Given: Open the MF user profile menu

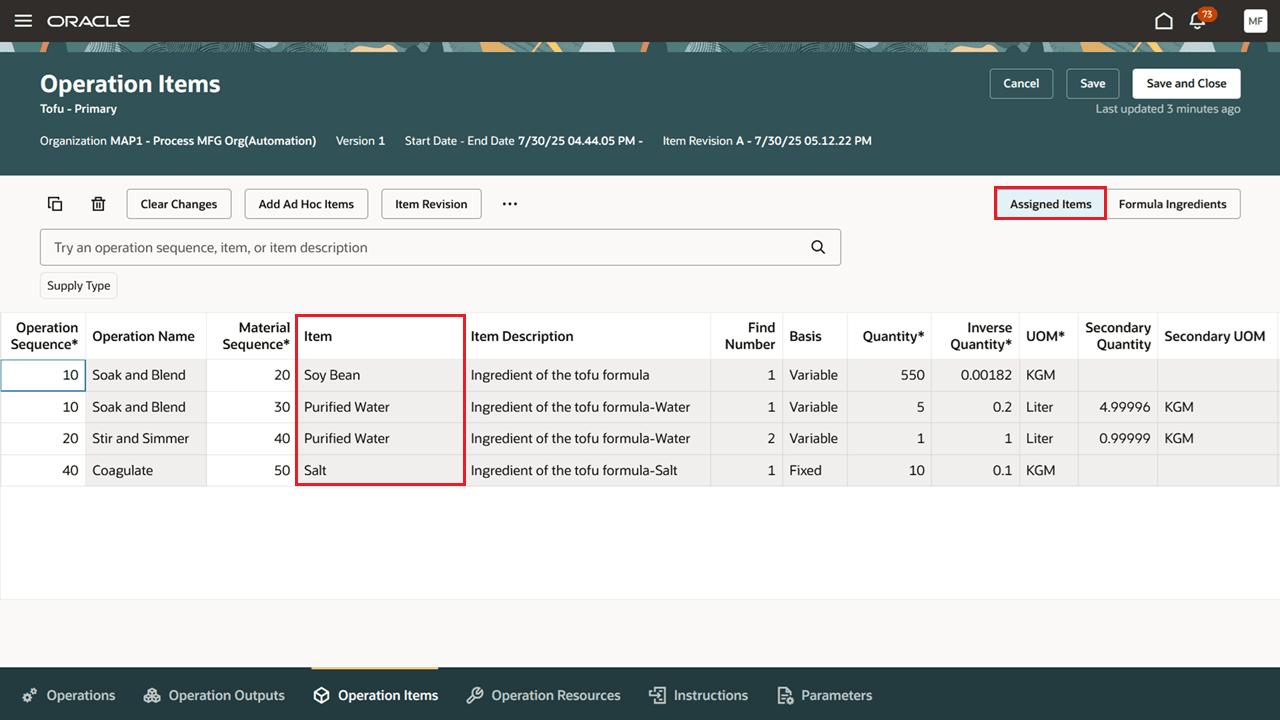Looking at the screenshot, I should point(1255,21).
